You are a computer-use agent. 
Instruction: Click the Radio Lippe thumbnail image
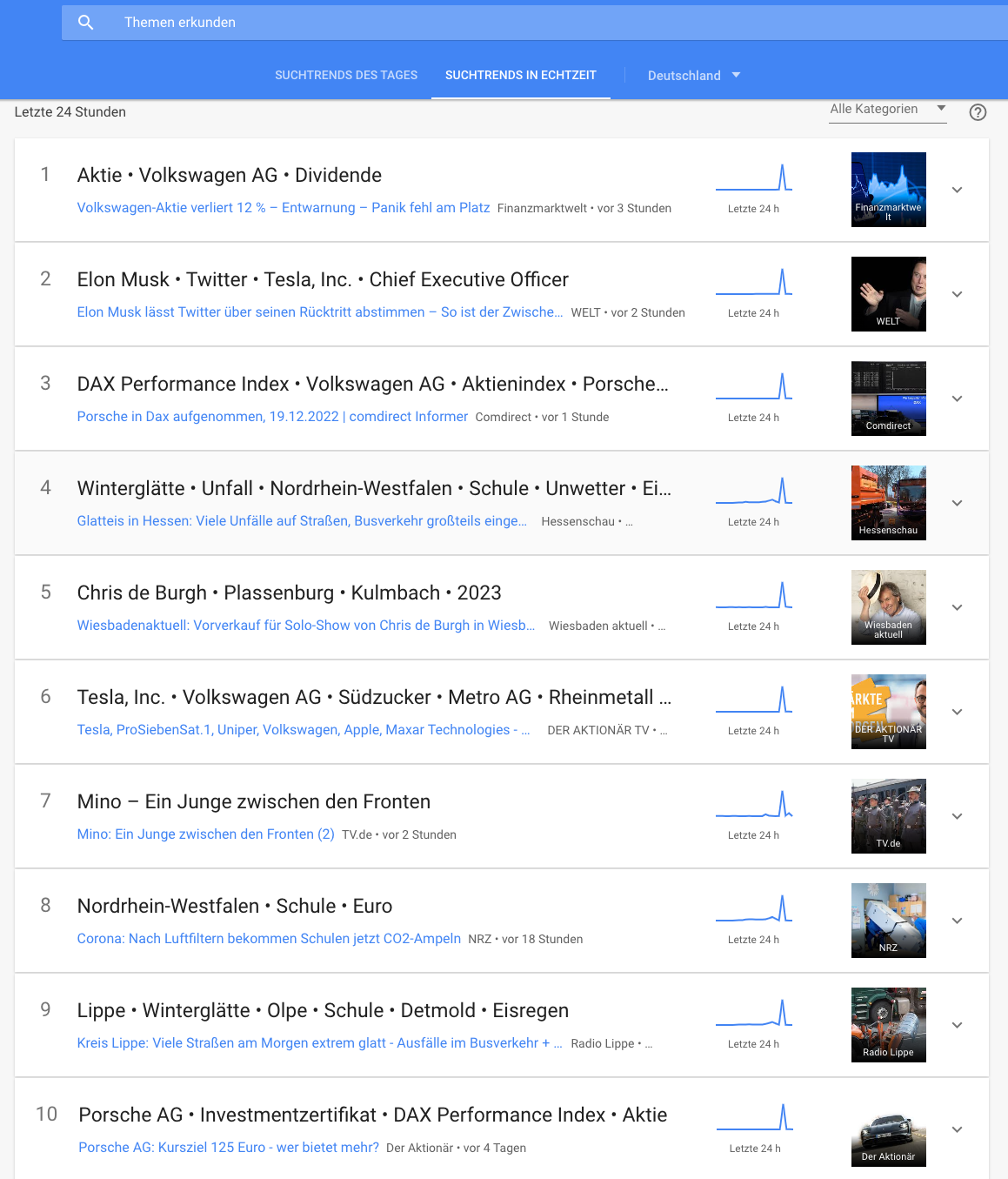(889, 1025)
